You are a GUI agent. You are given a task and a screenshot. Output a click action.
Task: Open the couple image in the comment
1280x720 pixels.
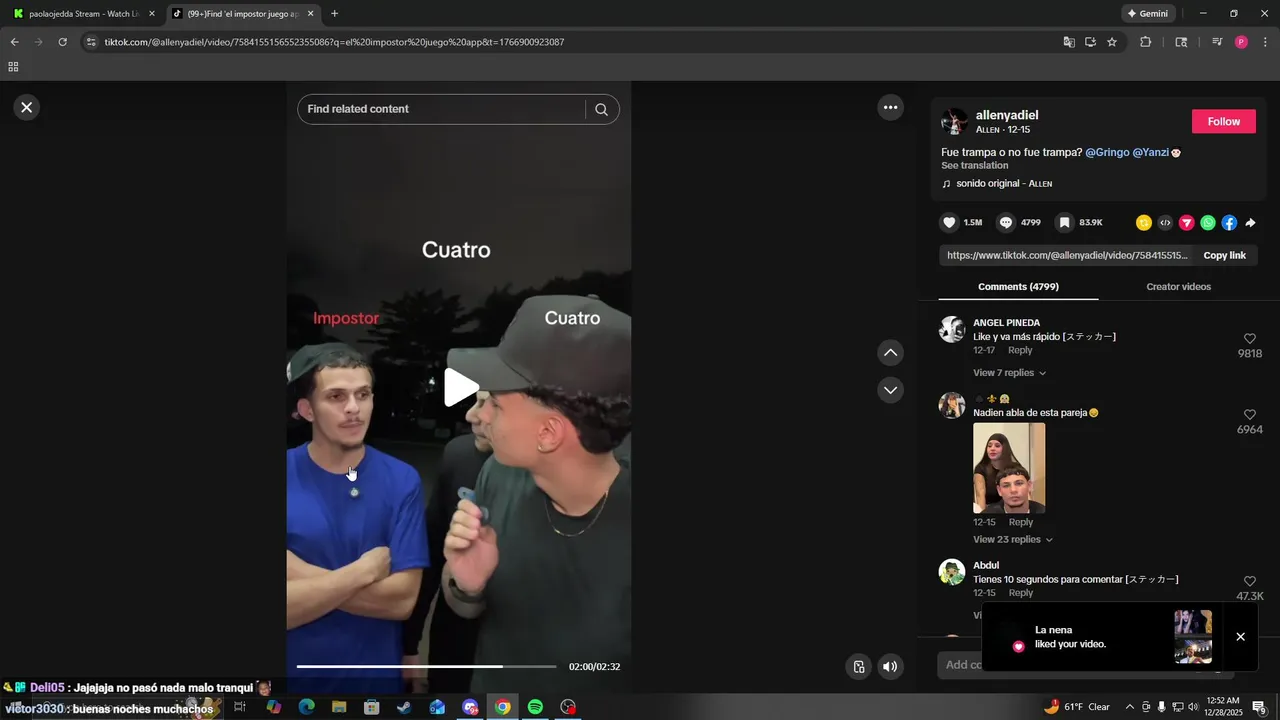1009,468
